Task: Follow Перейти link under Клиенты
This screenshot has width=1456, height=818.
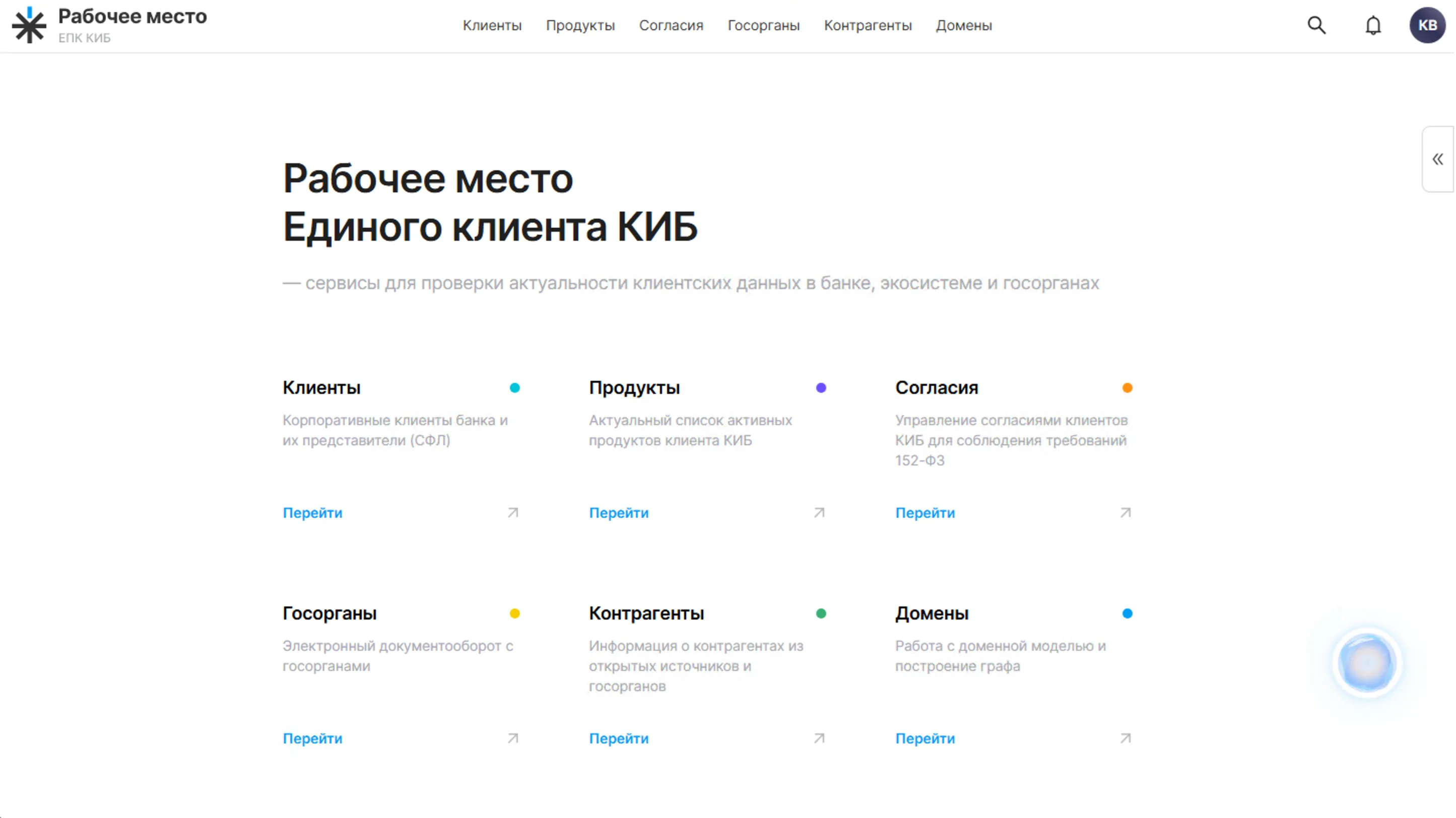Action: point(312,513)
